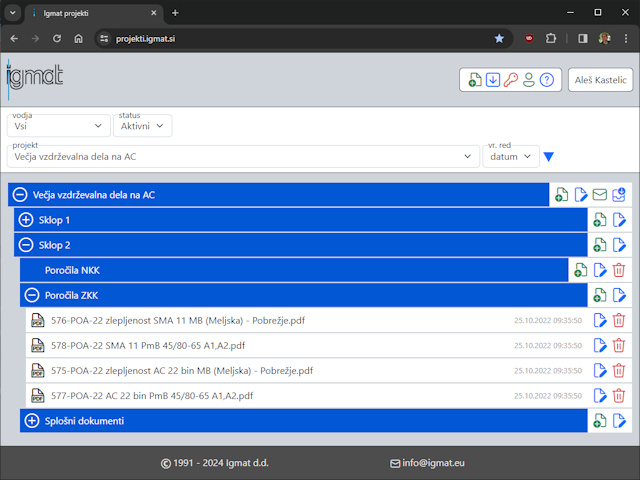Expand the Splošni dokumenti folder
Viewport: 640px width, 480px height.
pos(32,420)
